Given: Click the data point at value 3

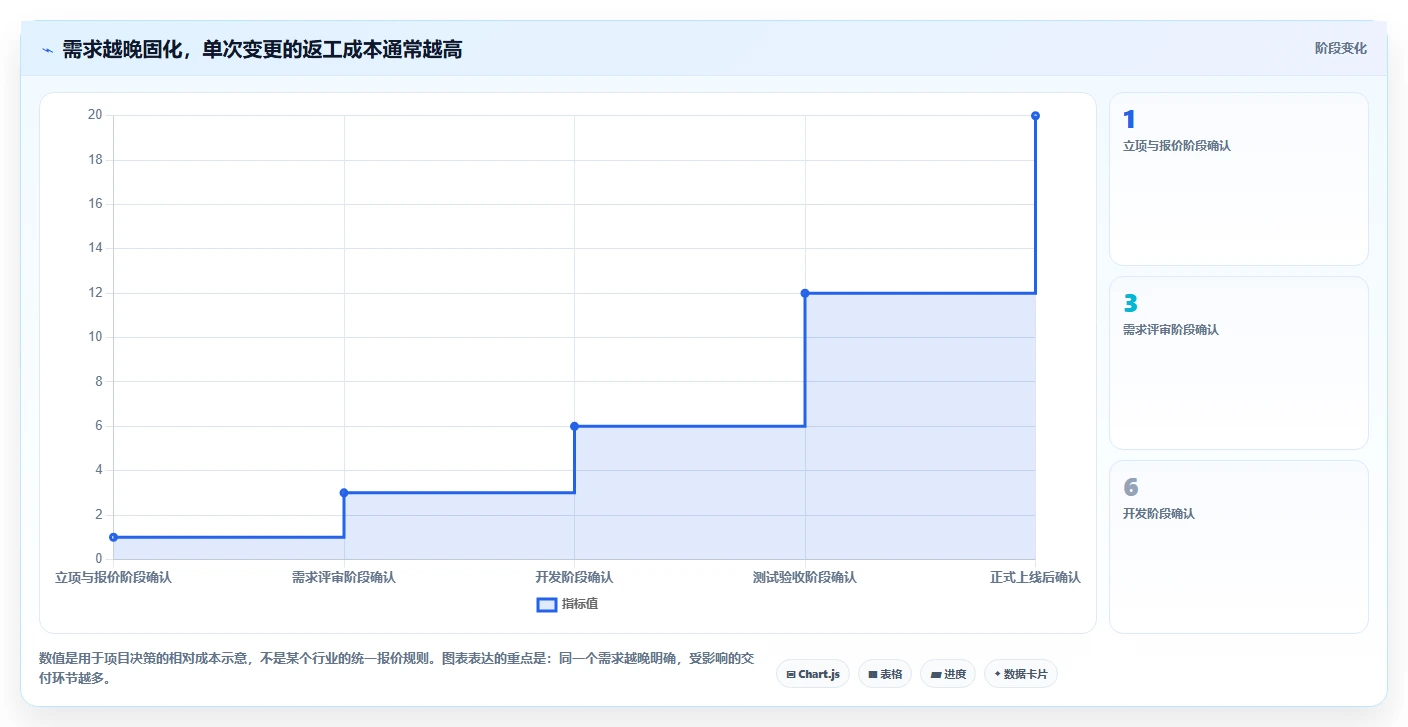Looking at the screenshot, I should (x=344, y=492).
